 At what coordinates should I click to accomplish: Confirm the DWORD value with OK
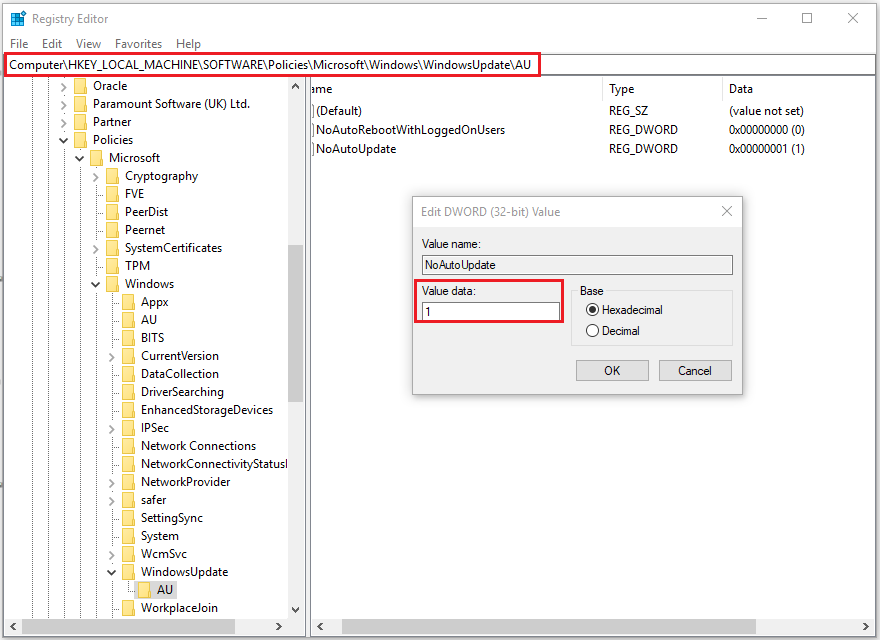tap(612, 371)
